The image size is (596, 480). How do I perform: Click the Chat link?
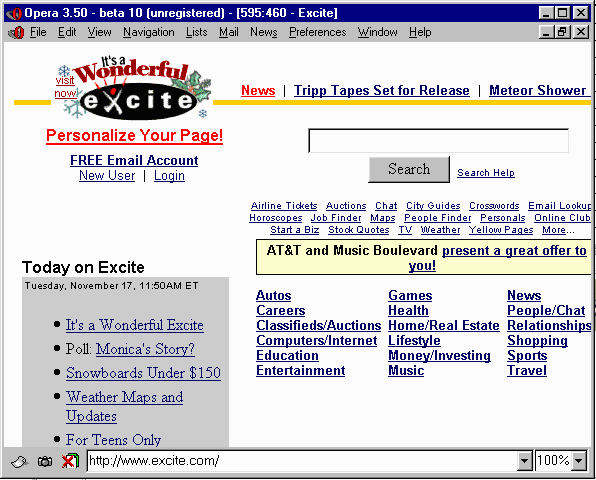pos(386,206)
